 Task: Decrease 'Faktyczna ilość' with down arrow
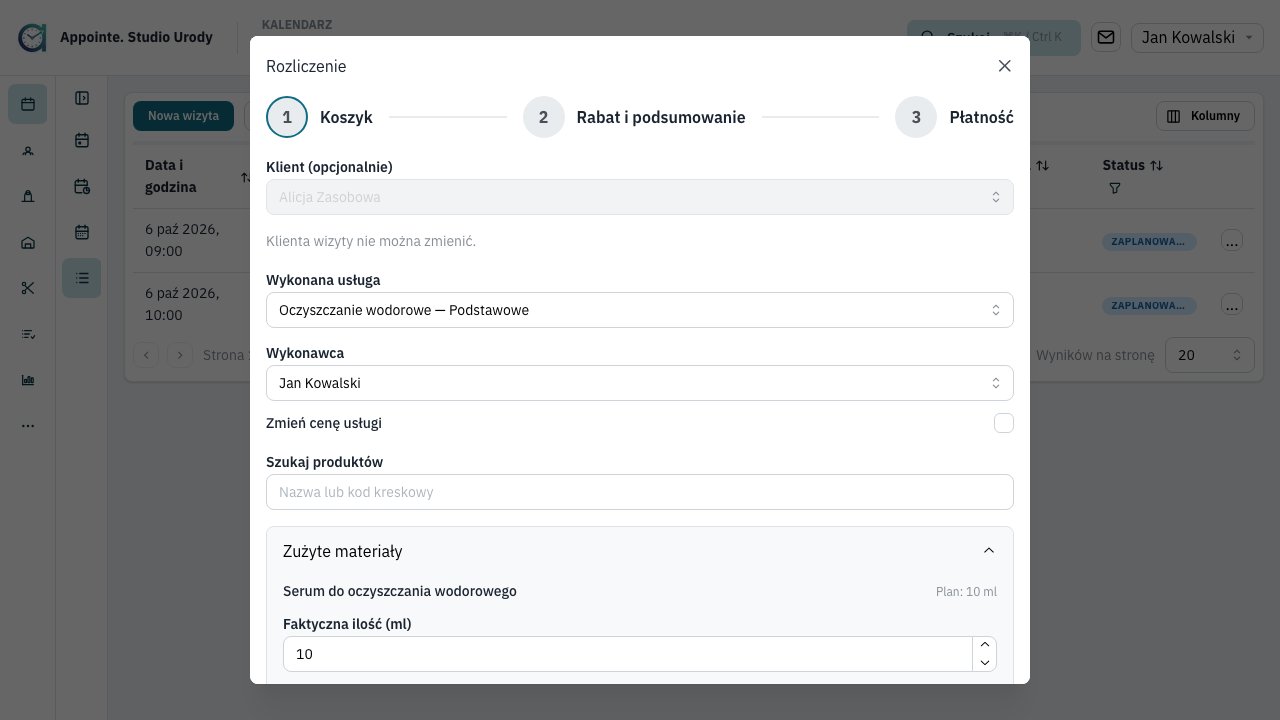984,663
